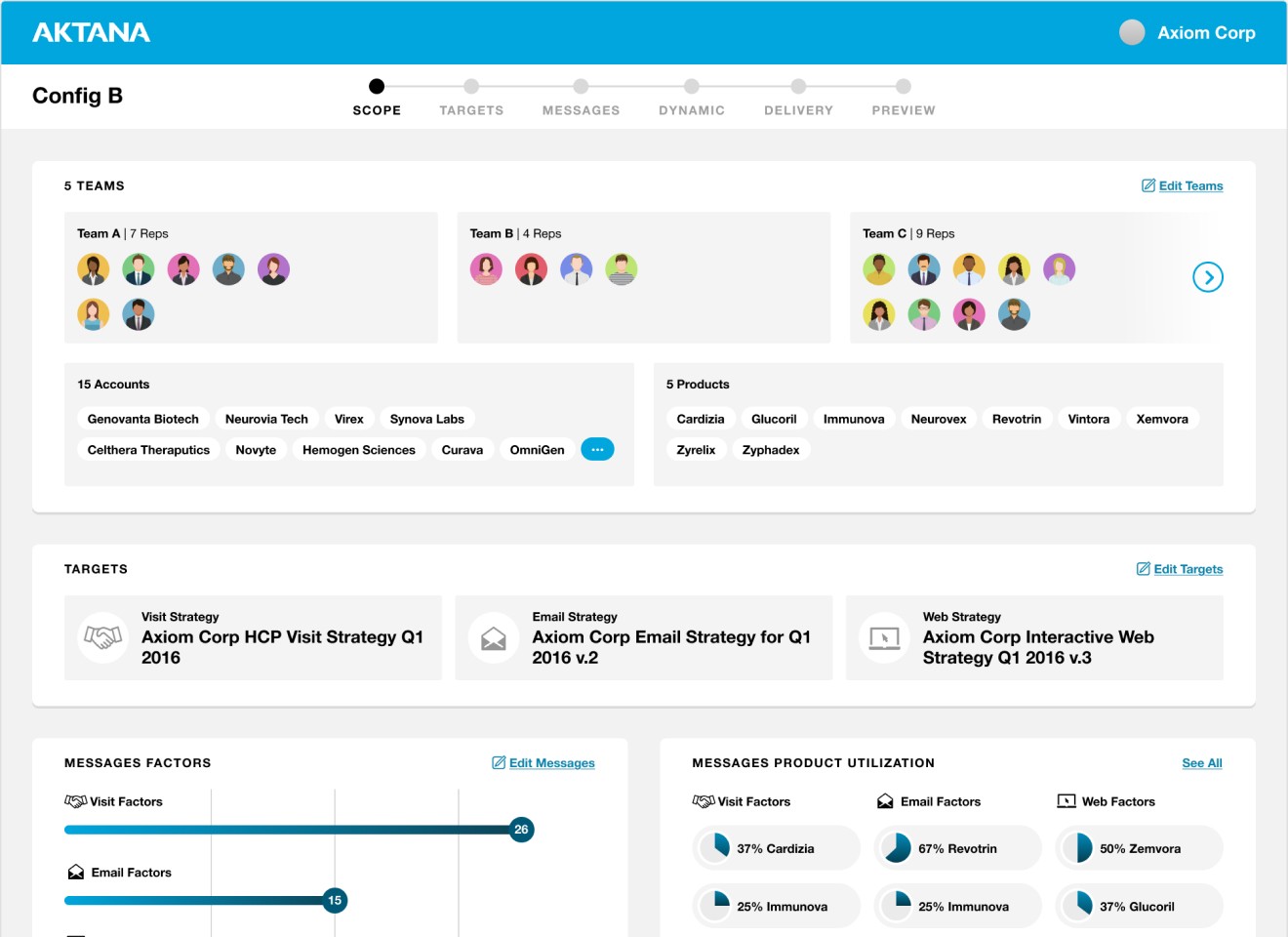The width and height of the screenshot is (1288, 937).
Task: Open Axiom Corp Interactive Web Strategy card
Action: 1034,637
